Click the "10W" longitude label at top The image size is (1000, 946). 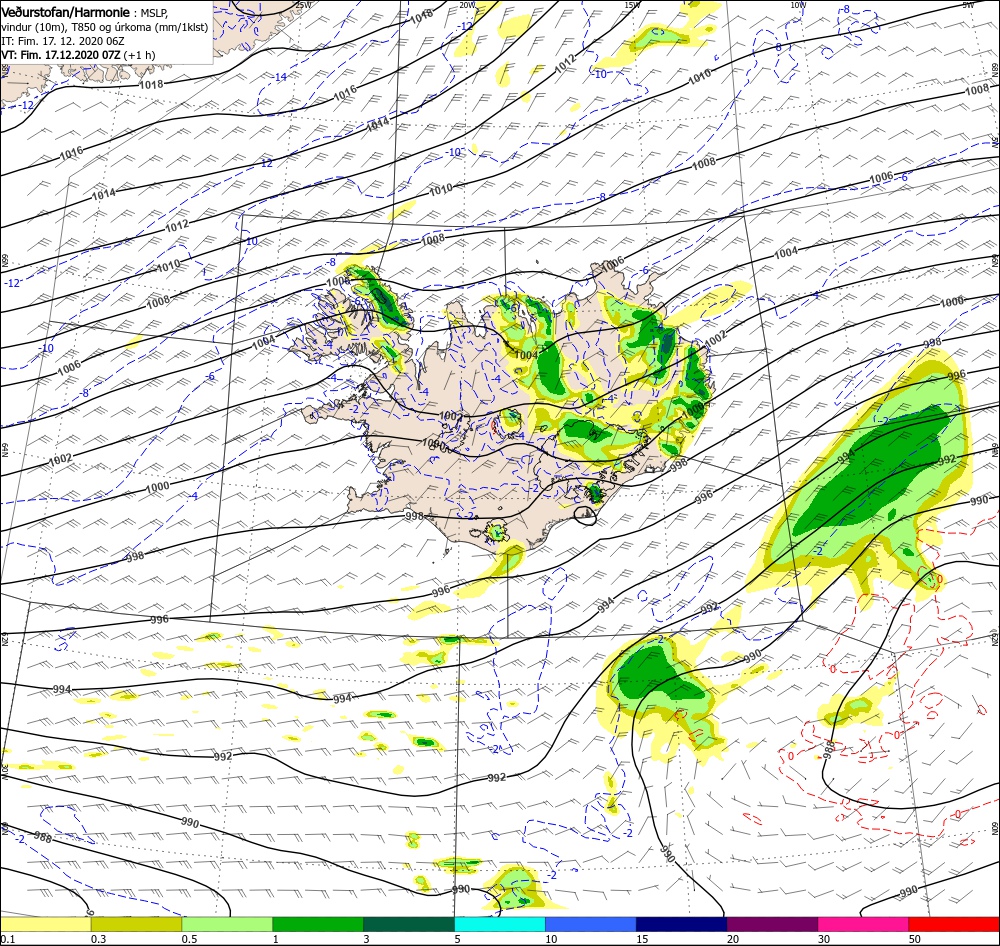coord(798,5)
